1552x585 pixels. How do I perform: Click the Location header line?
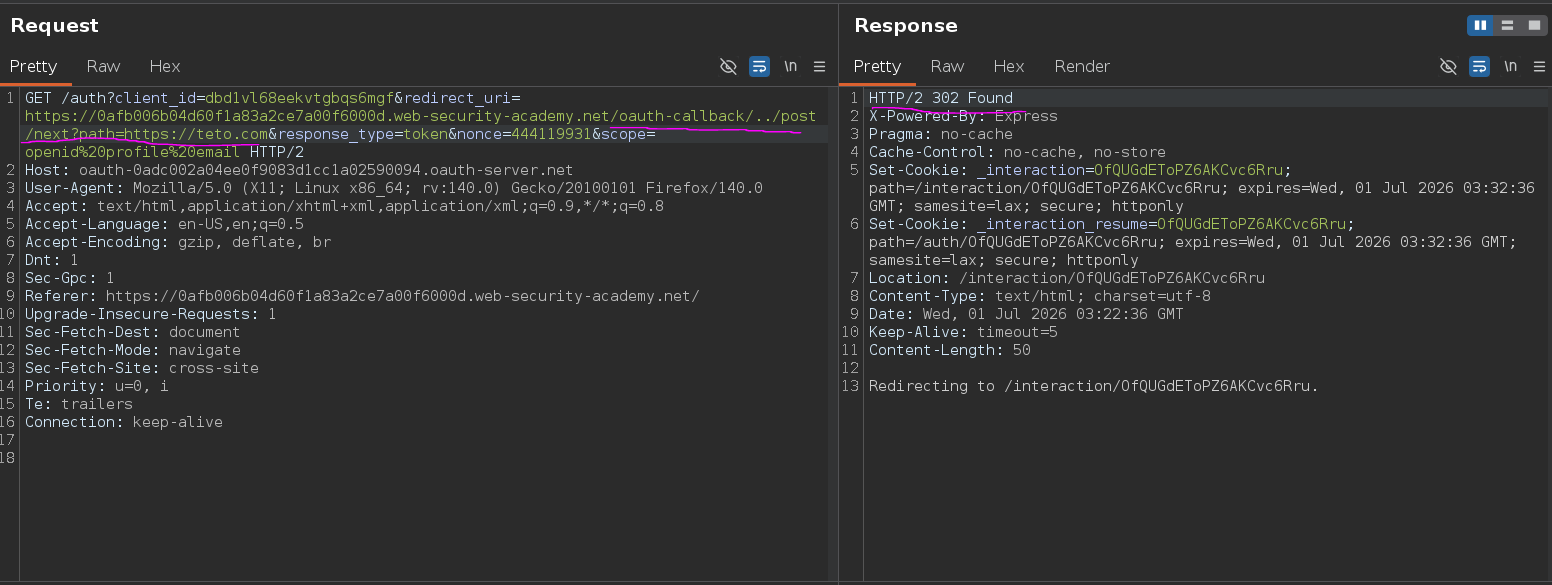point(1066,278)
